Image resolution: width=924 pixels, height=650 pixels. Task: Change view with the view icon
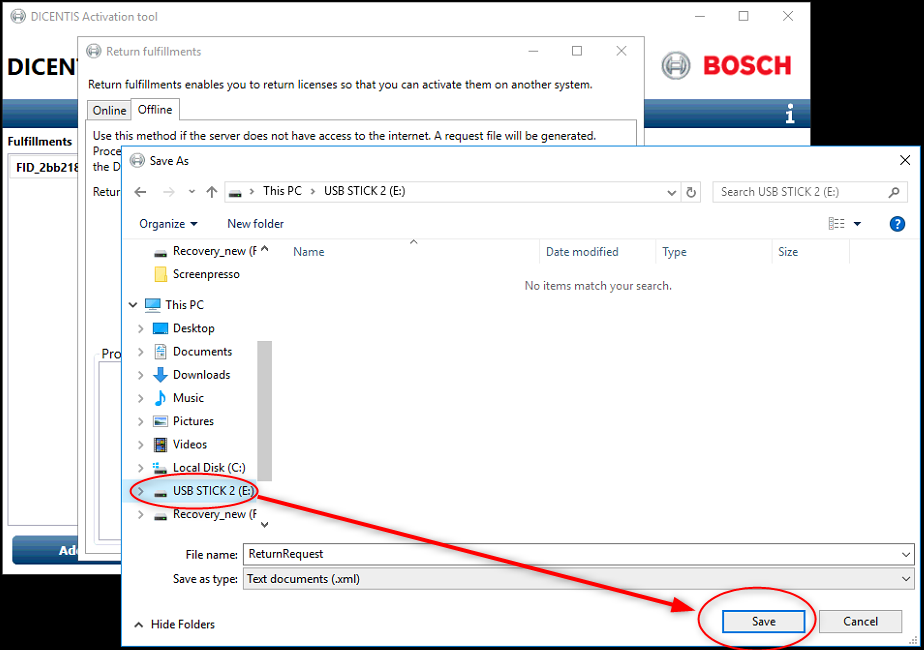tap(836, 224)
